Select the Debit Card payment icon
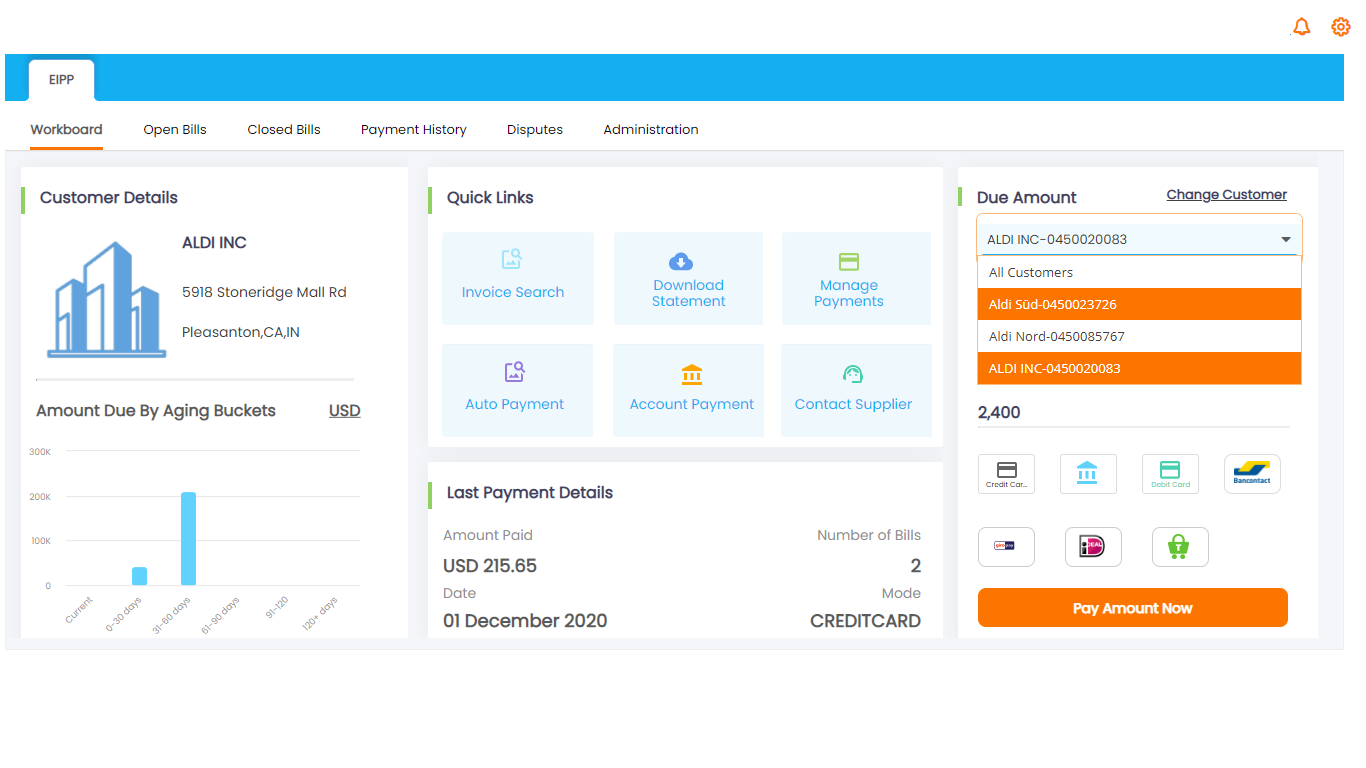The image size is (1366, 768). tap(1170, 473)
